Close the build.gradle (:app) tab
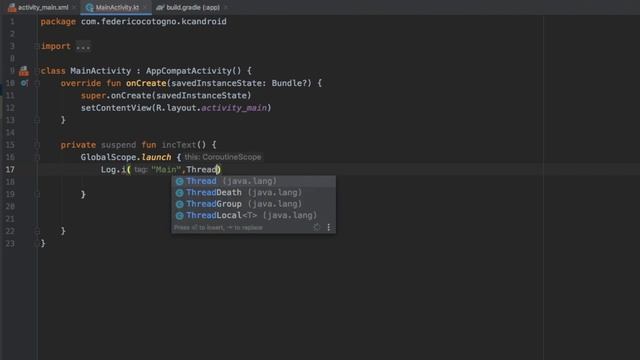The width and height of the screenshot is (640, 360). click(x=226, y=7)
